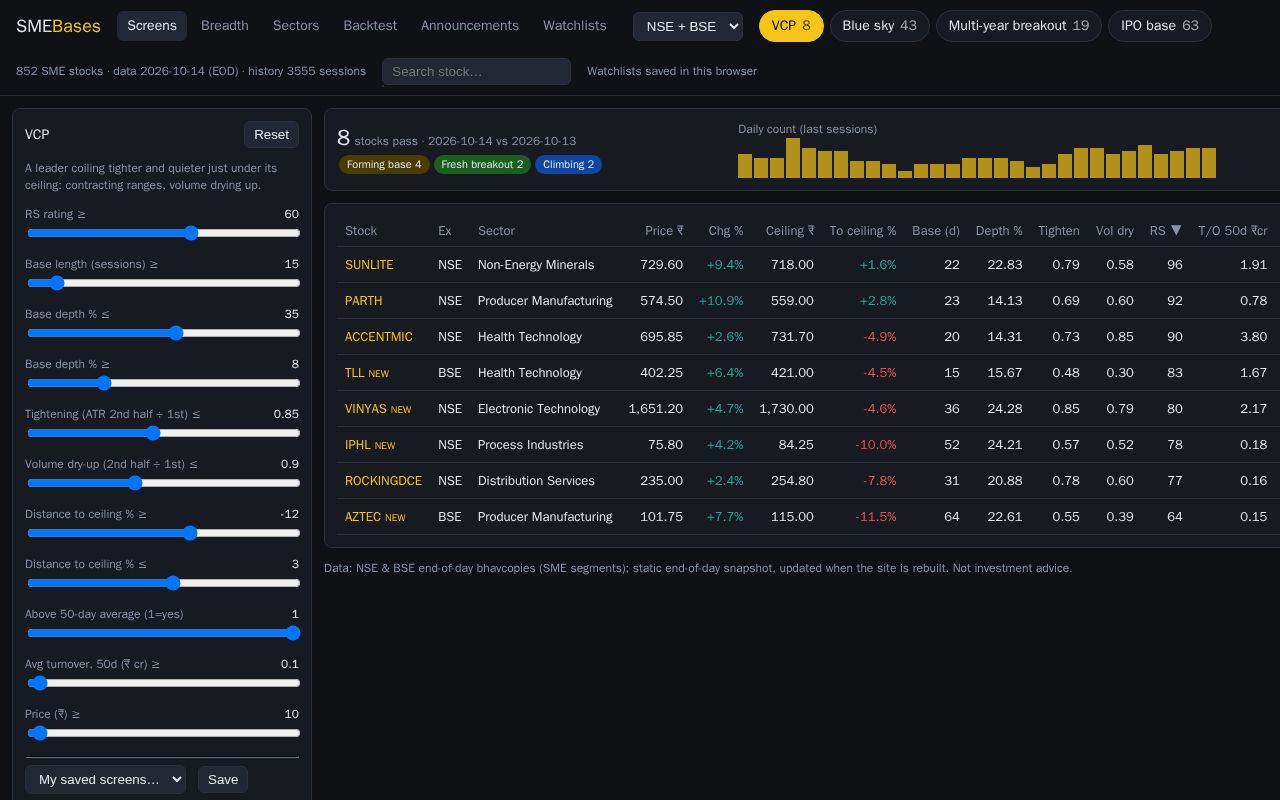
Task: Sort by the Ceiling ₹ column header
Action: [790, 231]
